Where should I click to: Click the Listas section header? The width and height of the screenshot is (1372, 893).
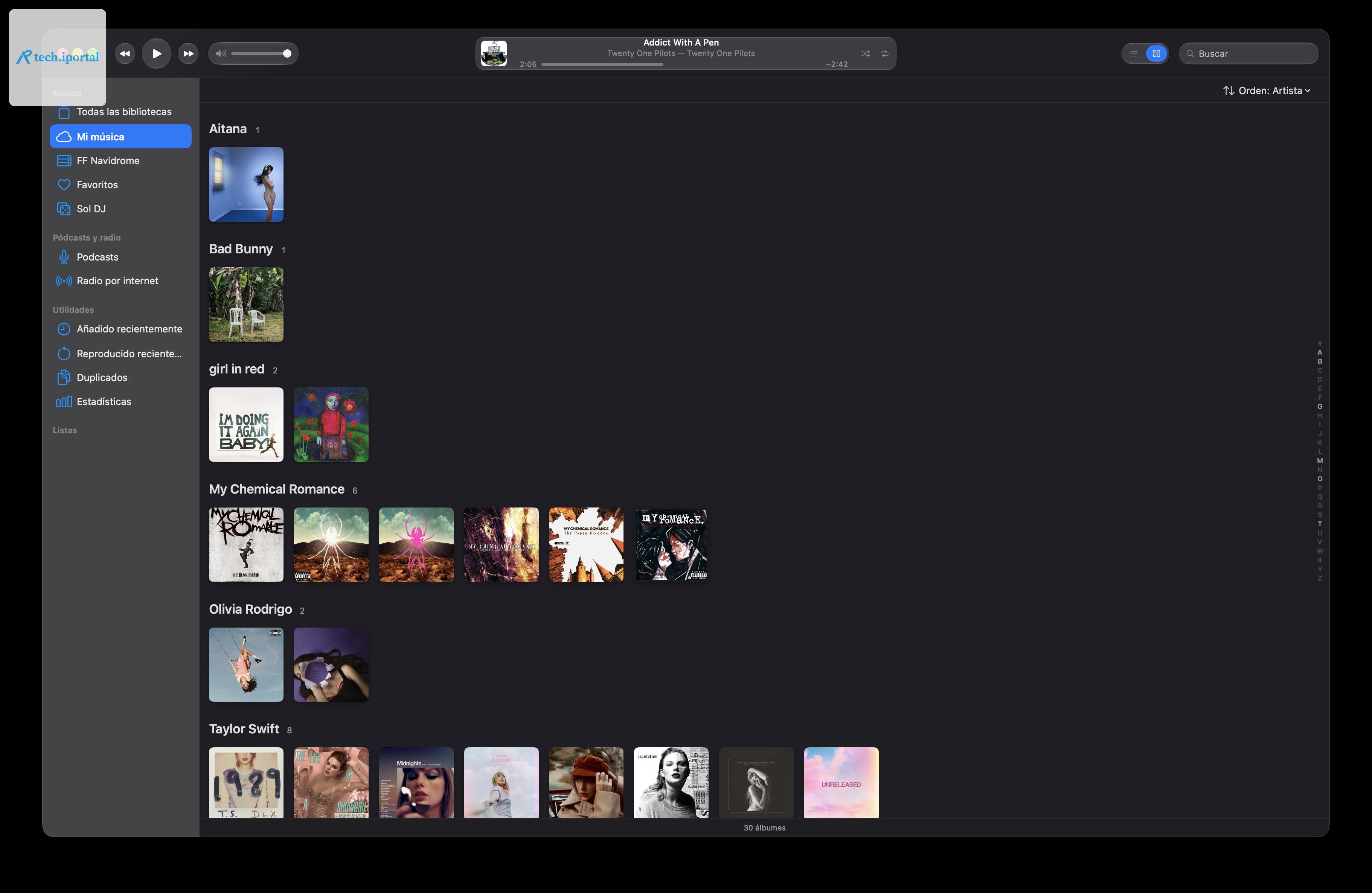(64, 431)
